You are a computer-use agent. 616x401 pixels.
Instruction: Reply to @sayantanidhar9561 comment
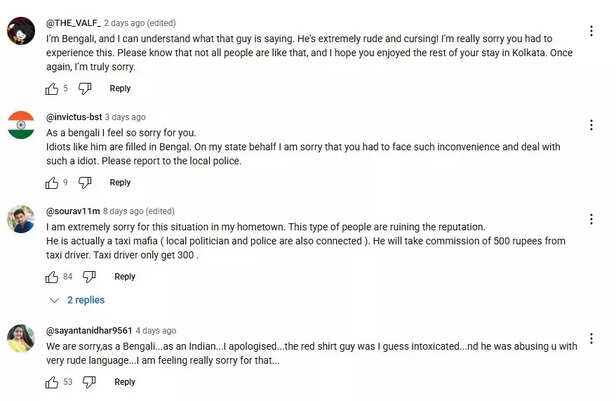125,382
